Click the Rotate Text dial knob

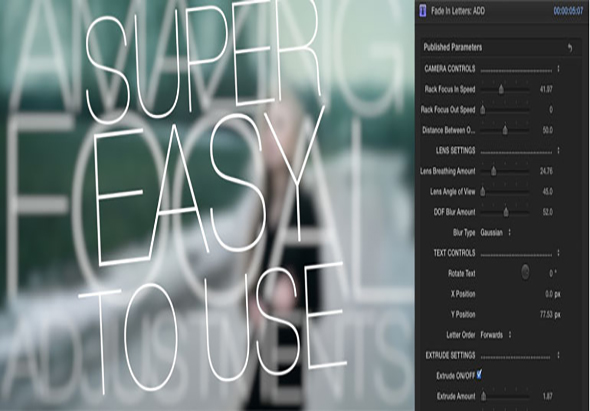(525, 272)
